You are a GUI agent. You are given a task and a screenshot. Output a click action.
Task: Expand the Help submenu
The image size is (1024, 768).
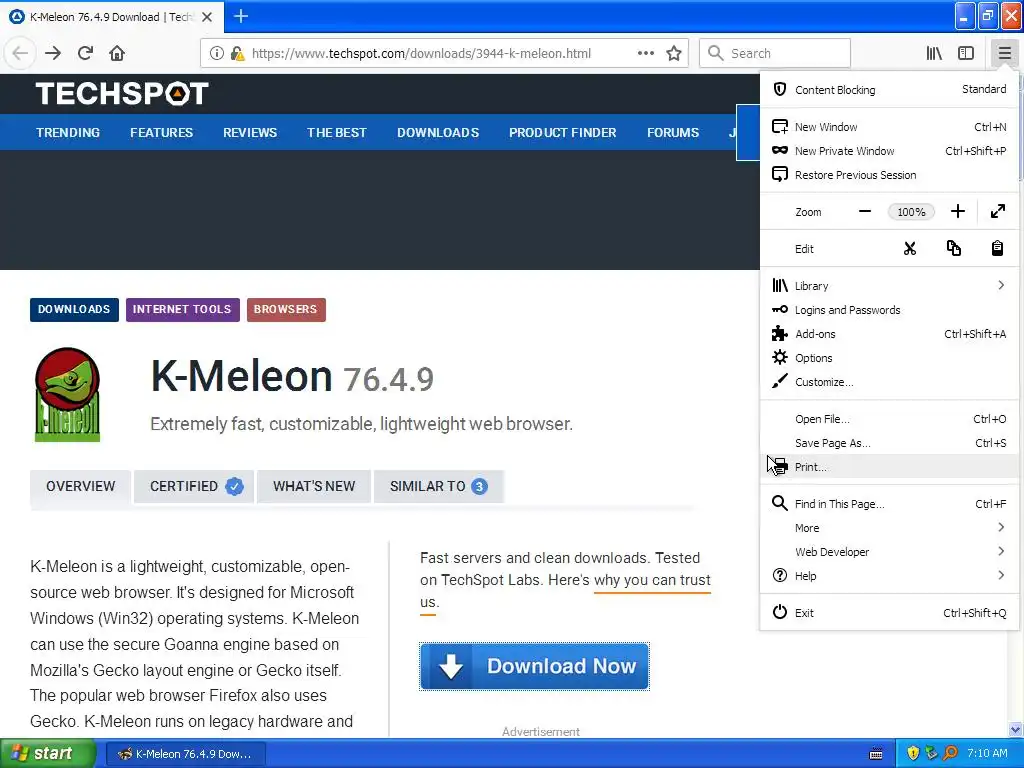click(x=889, y=576)
